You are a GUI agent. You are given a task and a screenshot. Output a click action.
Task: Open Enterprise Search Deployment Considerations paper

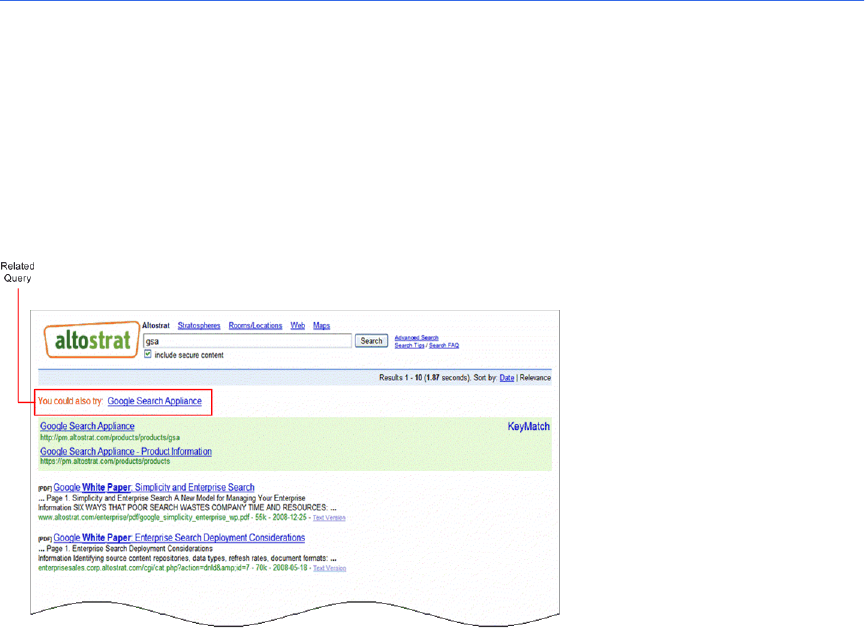179,537
